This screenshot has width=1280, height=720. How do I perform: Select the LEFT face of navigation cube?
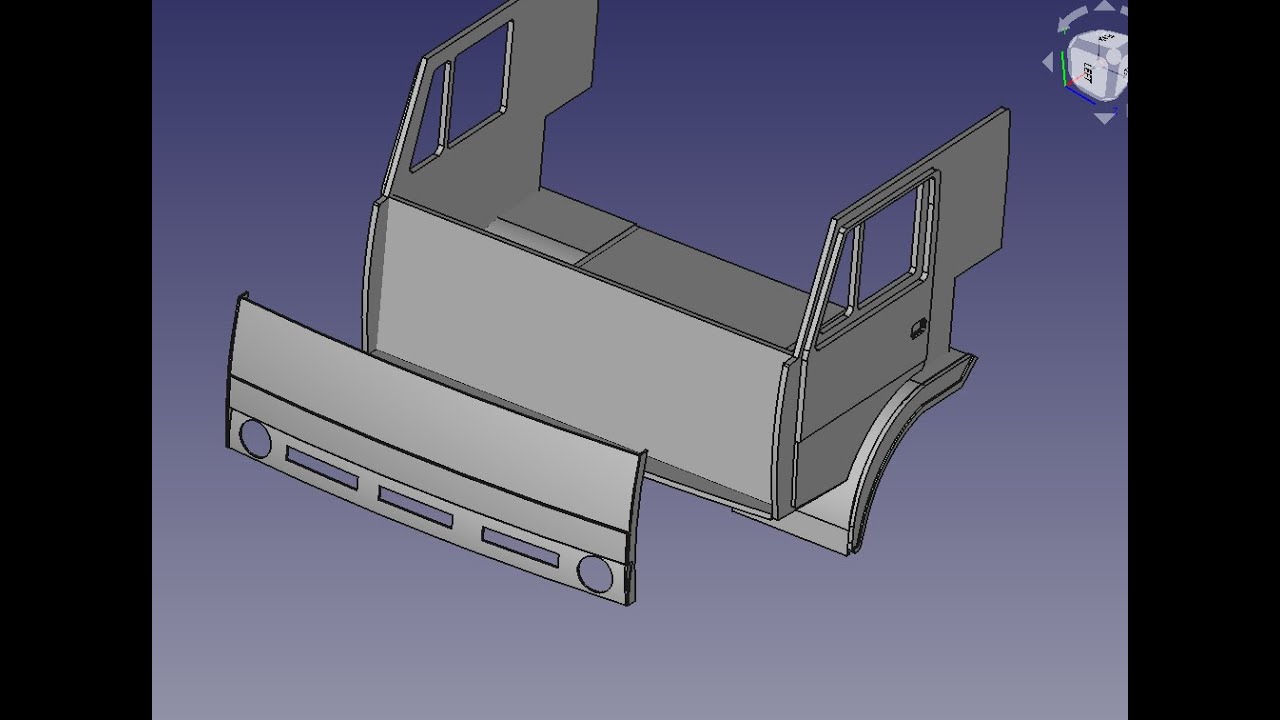tap(1089, 72)
